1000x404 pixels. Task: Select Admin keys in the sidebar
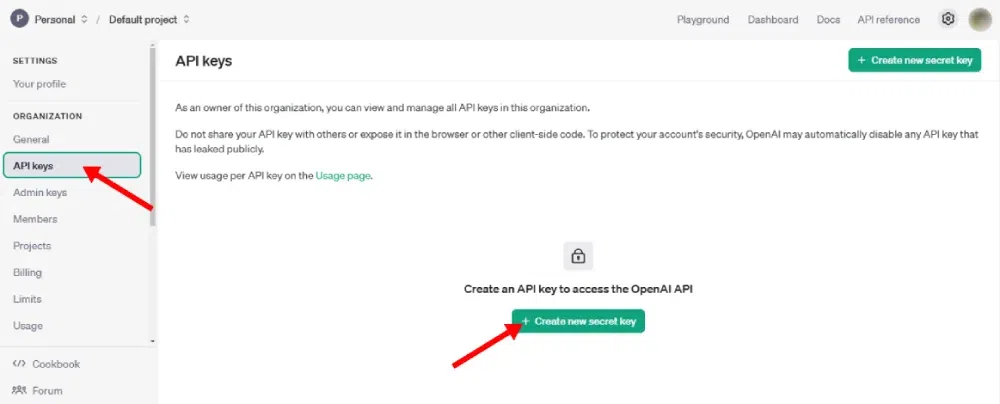pyautogui.click(x=40, y=192)
